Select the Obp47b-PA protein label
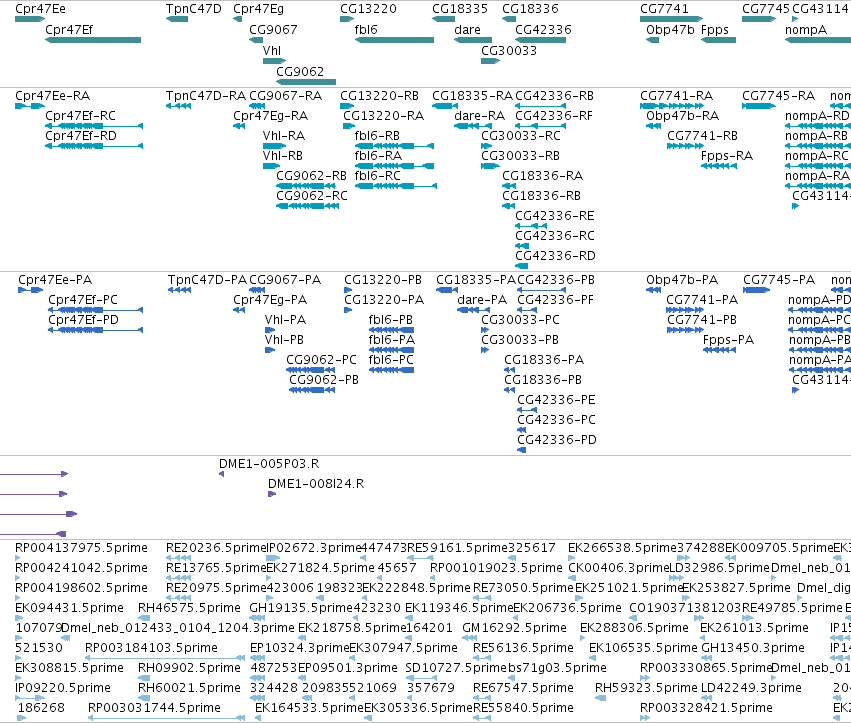Viewport: 851px width, 723px height. click(682, 280)
